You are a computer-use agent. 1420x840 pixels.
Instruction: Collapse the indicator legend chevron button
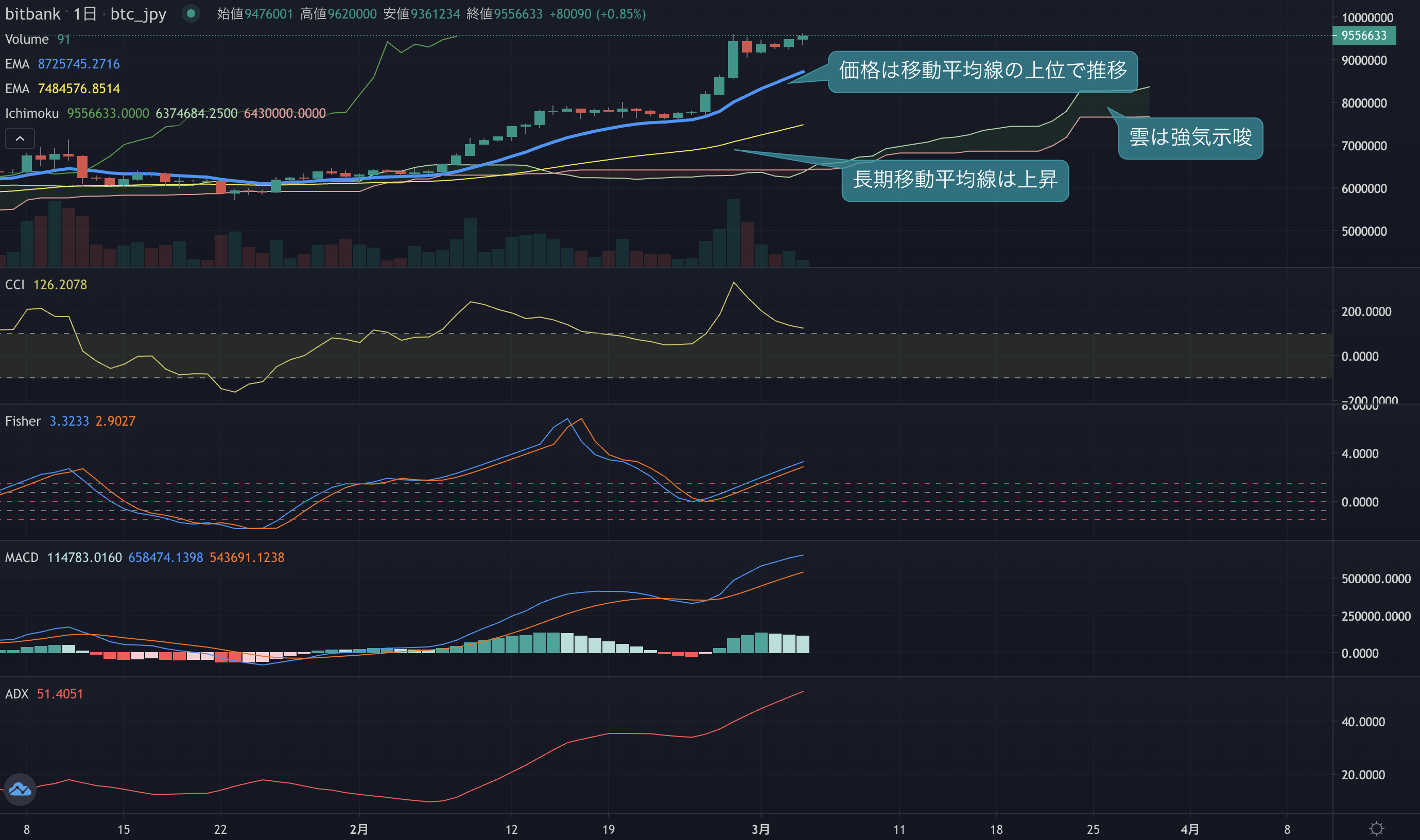click(x=20, y=138)
